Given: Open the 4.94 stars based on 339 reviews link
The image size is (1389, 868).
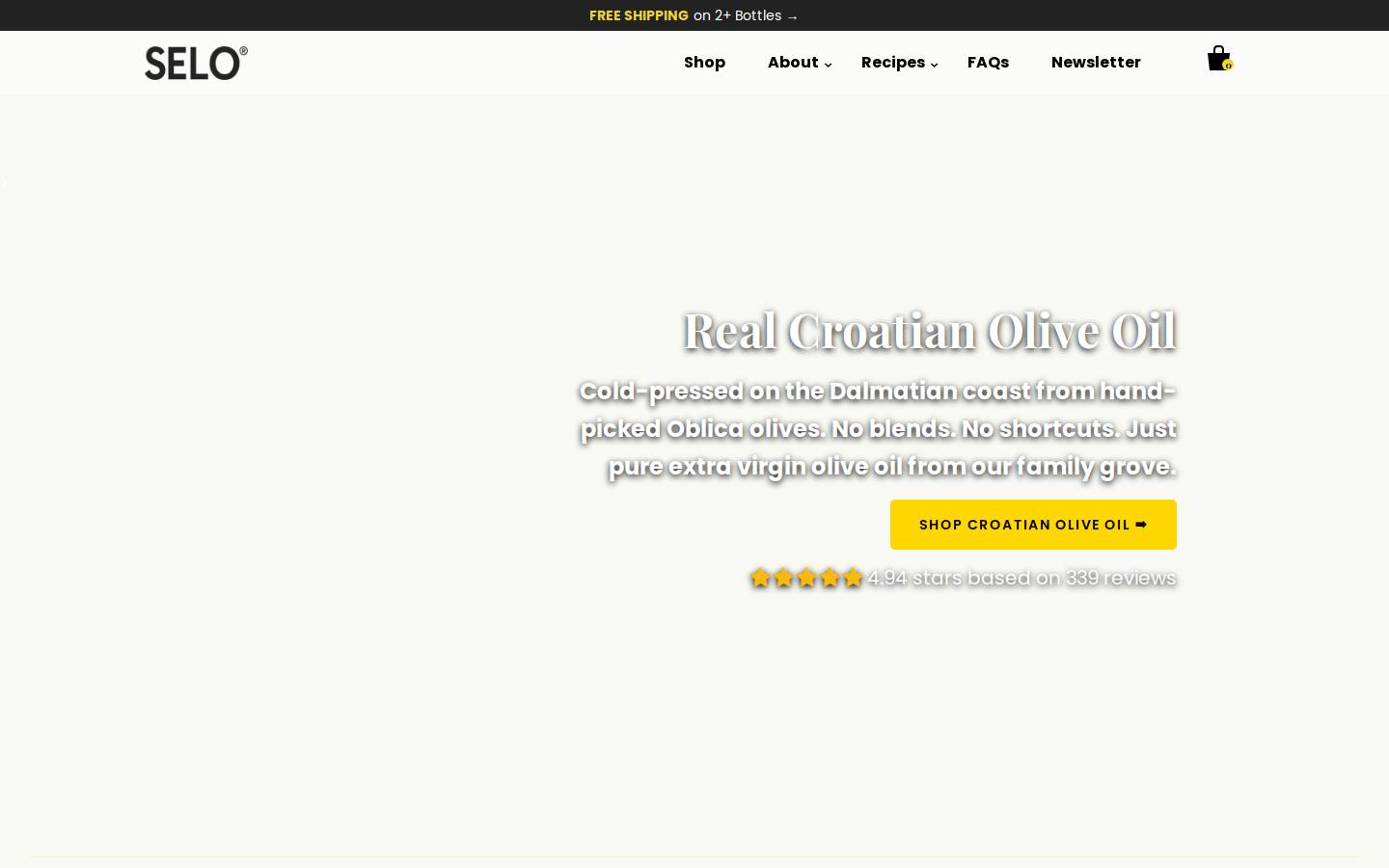Looking at the screenshot, I should pyautogui.click(x=1021, y=578).
